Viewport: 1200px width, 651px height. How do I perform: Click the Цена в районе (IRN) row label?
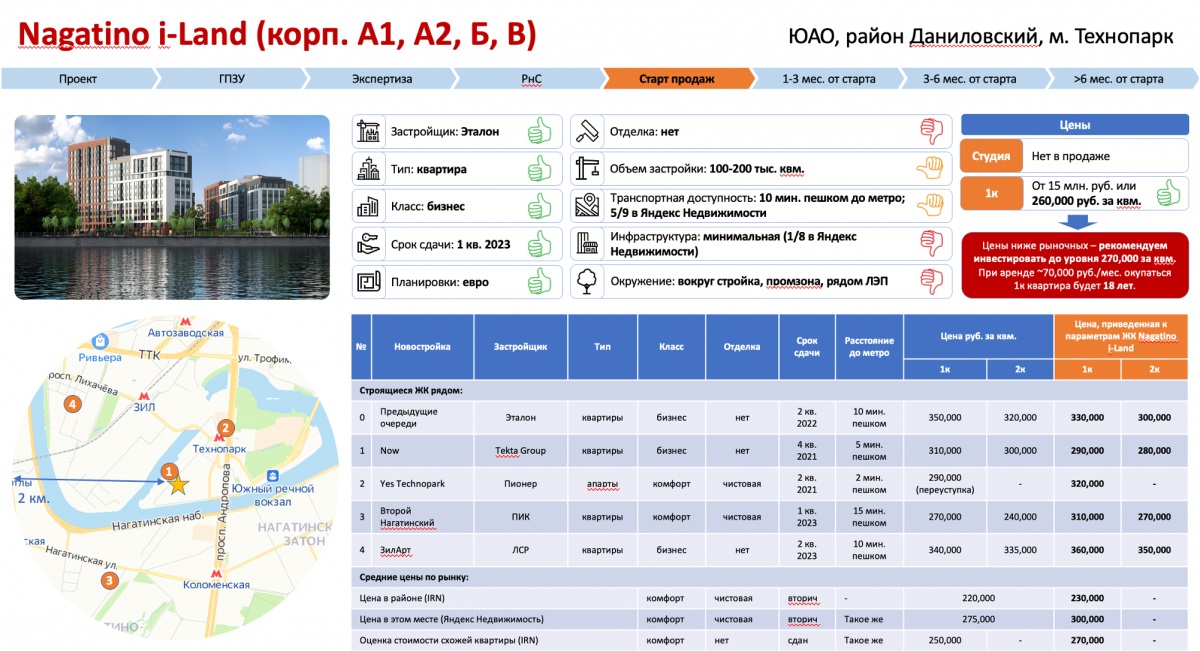pos(406,598)
